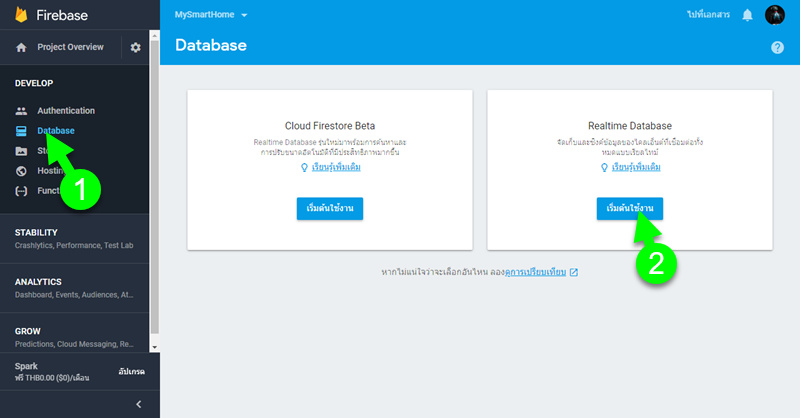Open project settings gear icon
The height and width of the screenshot is (418, 800).
(x=135, y=47)
